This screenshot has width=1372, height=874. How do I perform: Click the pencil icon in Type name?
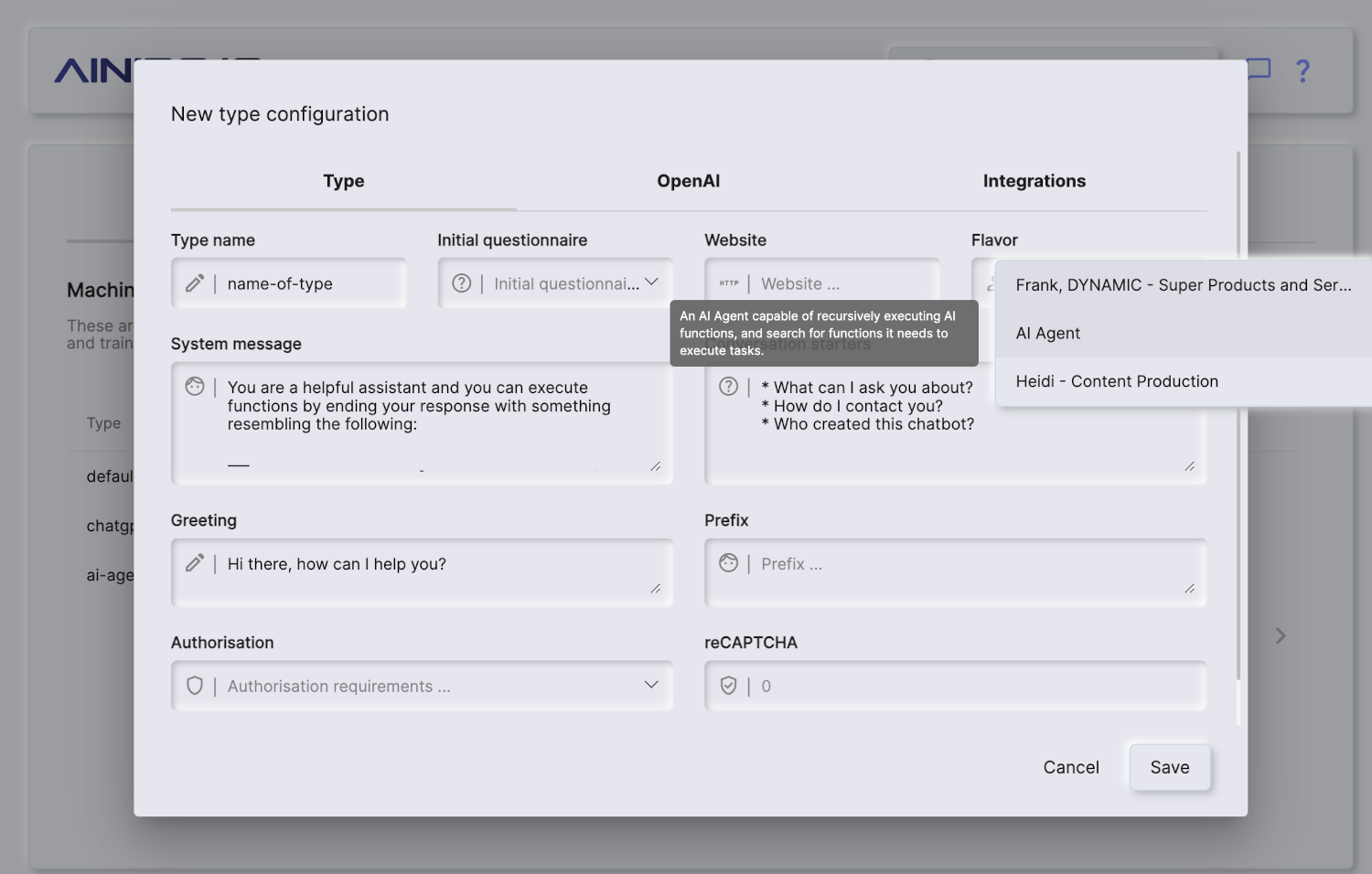194,283
